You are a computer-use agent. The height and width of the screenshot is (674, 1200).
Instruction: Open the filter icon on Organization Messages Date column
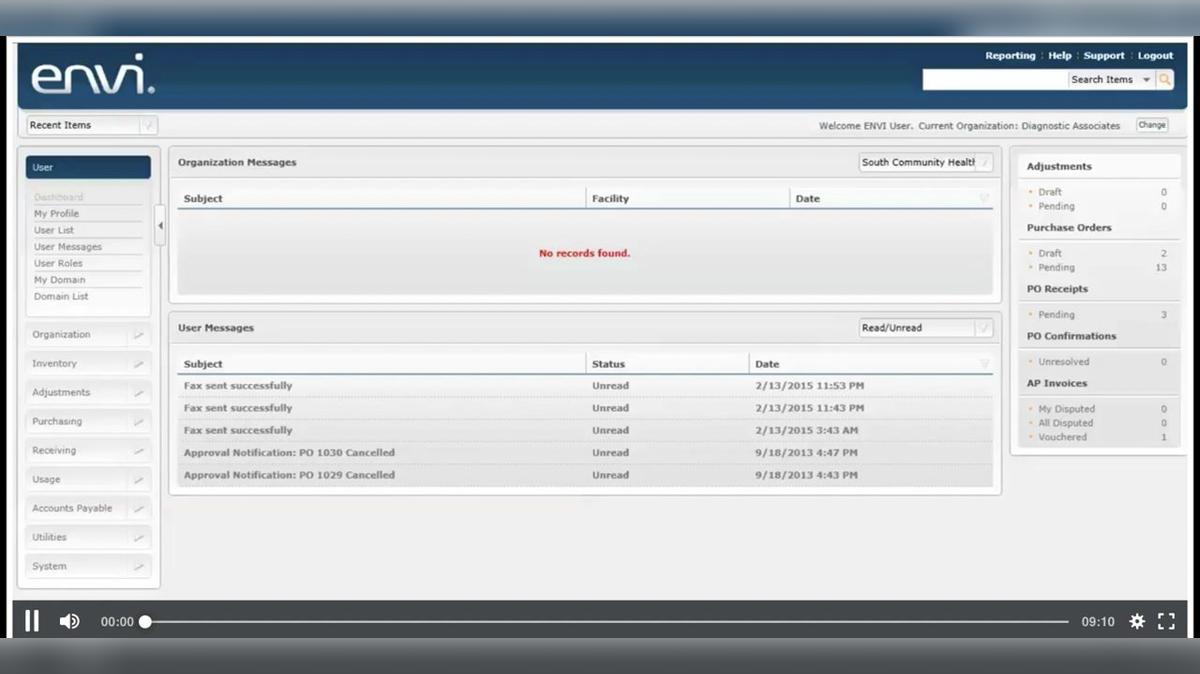pyautogui.click(x=983, y=198)
